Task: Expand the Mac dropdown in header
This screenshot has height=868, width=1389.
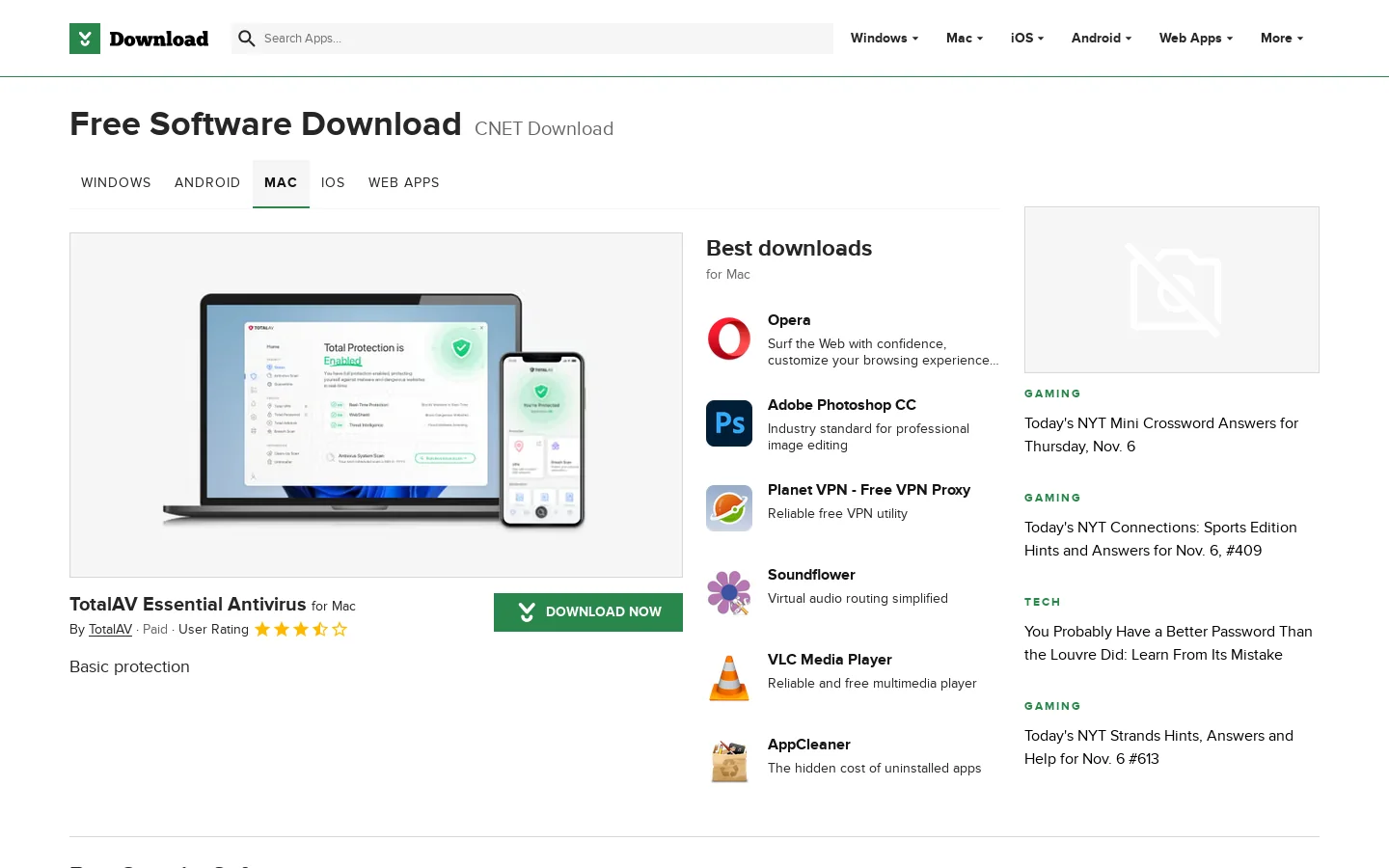Action: tap(965, 39)
